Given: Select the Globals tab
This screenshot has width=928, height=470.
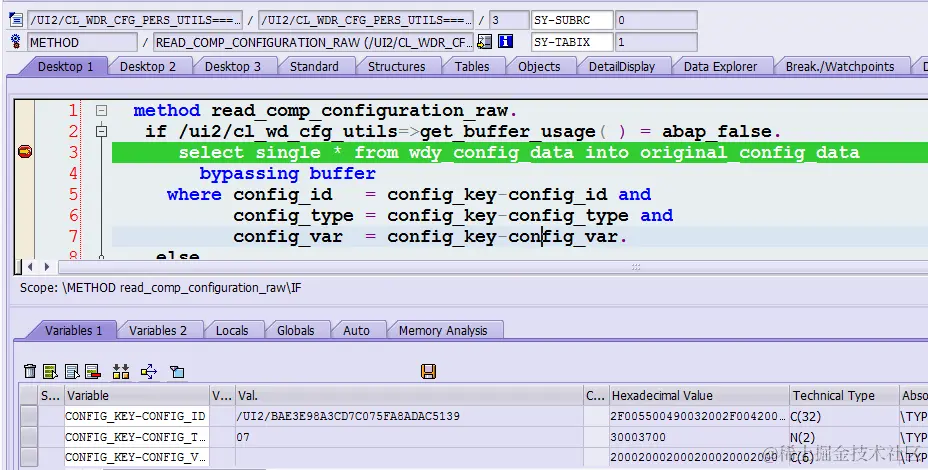Looking at the screenshot, I should pyautogui.click(x=295, y=330).
